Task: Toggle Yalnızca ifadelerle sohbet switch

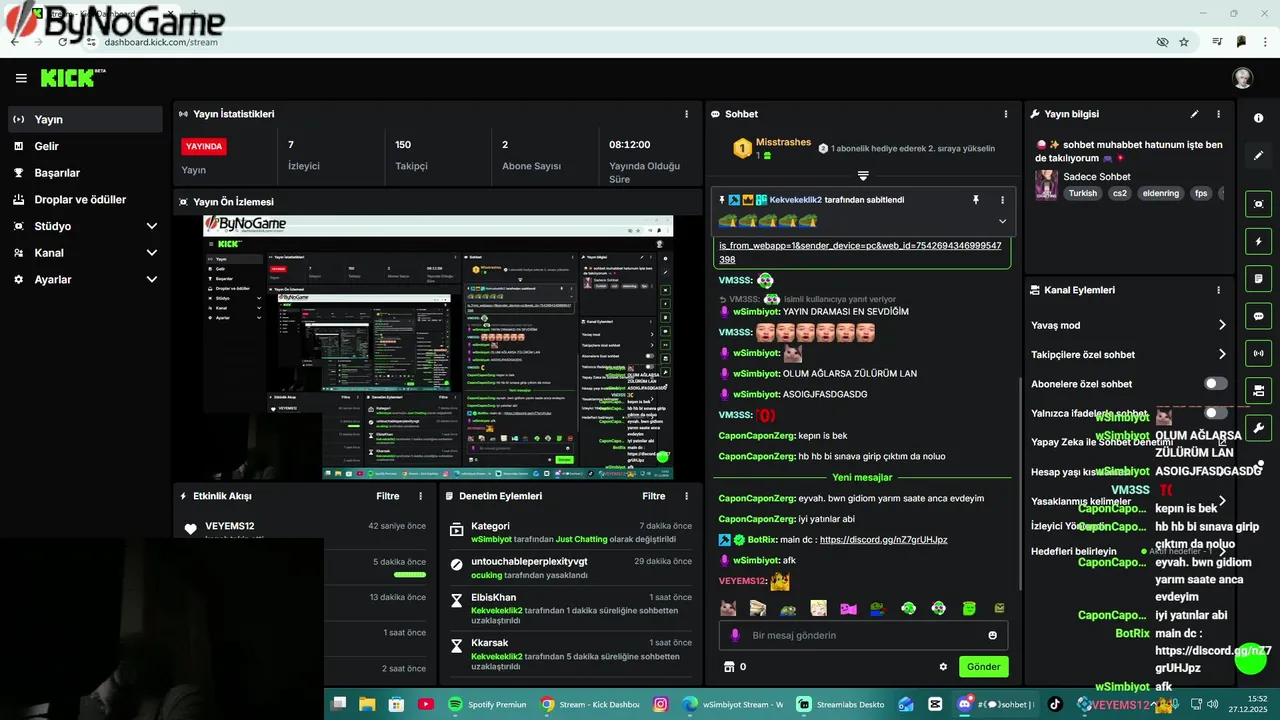Action: point(1215,413)
